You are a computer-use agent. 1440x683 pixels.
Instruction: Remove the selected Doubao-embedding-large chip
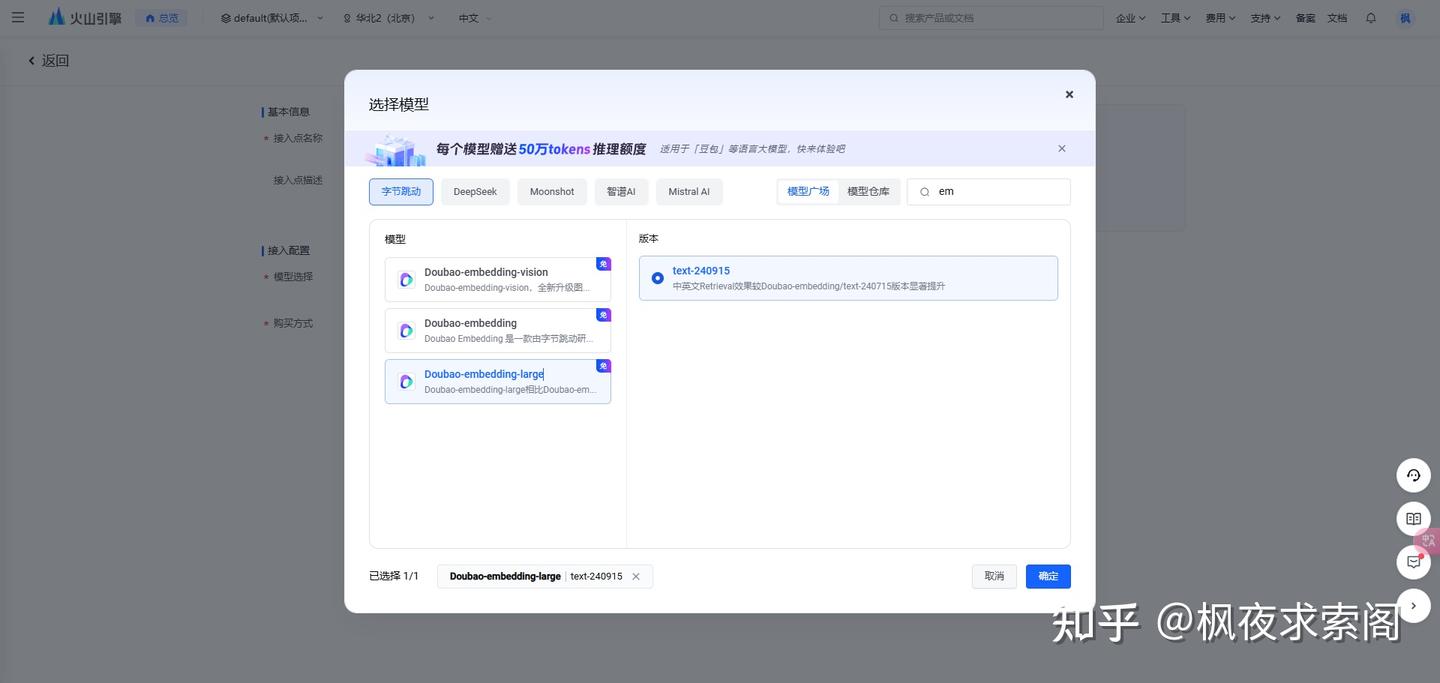tap(636, 576)
